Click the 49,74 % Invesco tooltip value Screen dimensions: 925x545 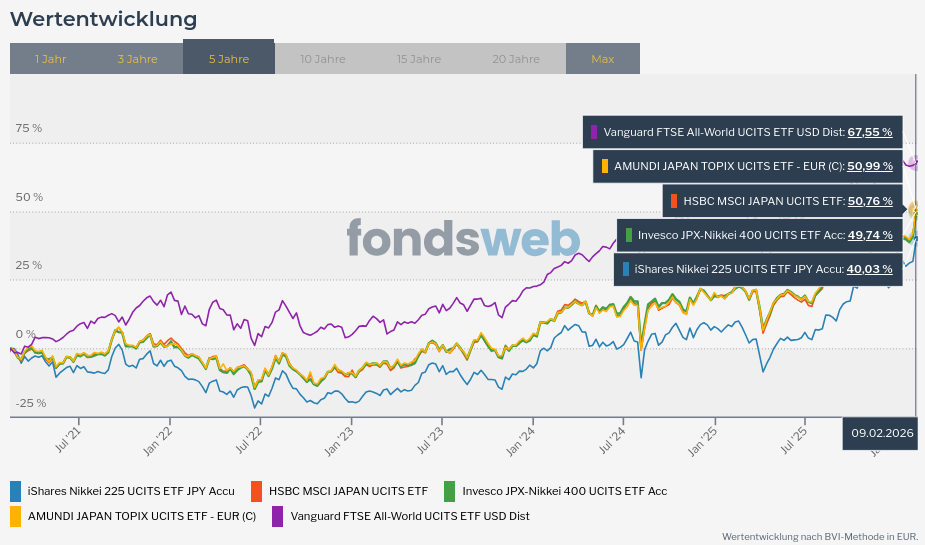[x=870, y=235]
